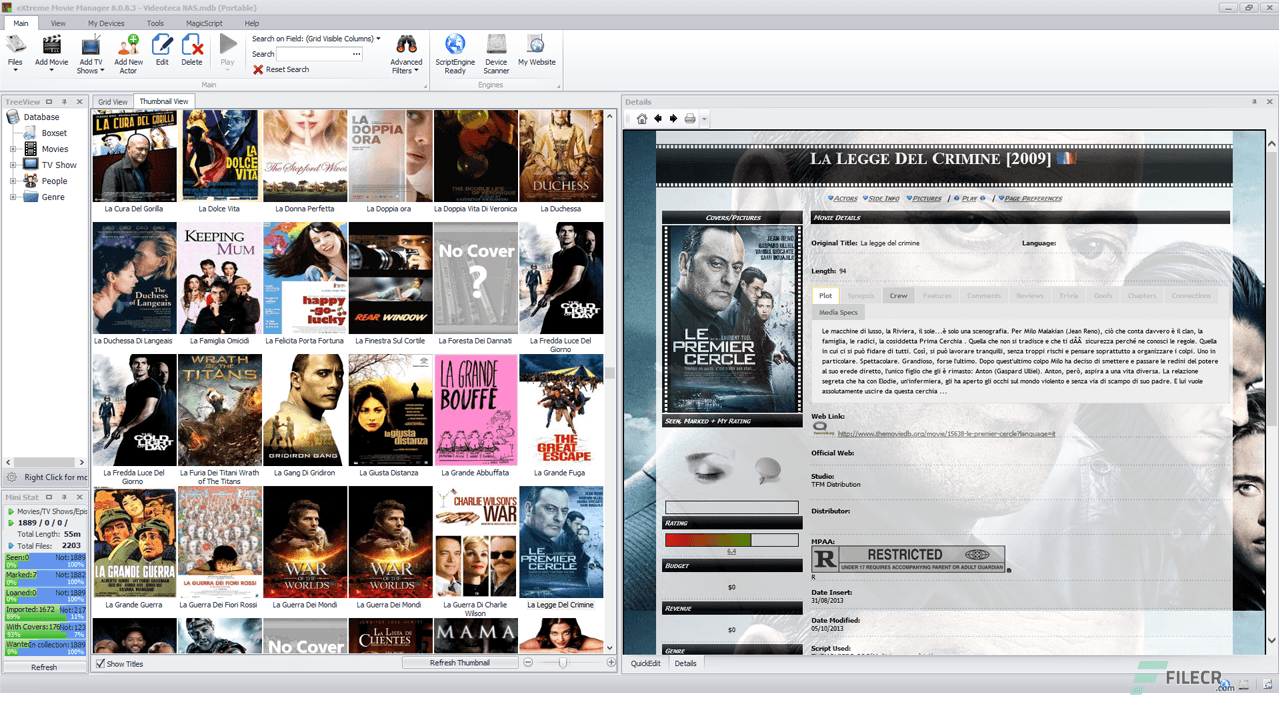Toggle the Show Titles checkbox
Viewport: 1280px width, 720px height.
tap(99, 663)
